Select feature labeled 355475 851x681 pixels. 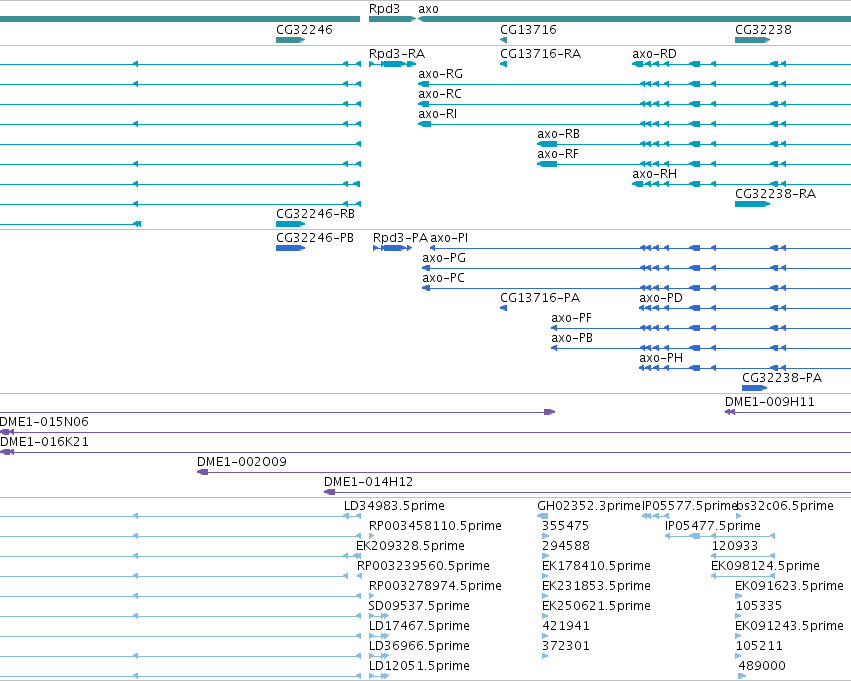pyautogui.click(x=565, y=526)
